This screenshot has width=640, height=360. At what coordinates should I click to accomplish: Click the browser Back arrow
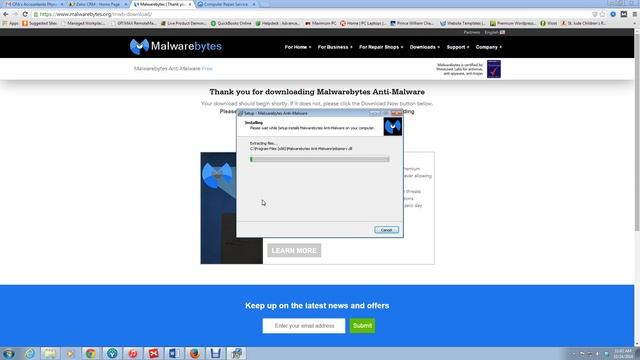tap(6, 14)
